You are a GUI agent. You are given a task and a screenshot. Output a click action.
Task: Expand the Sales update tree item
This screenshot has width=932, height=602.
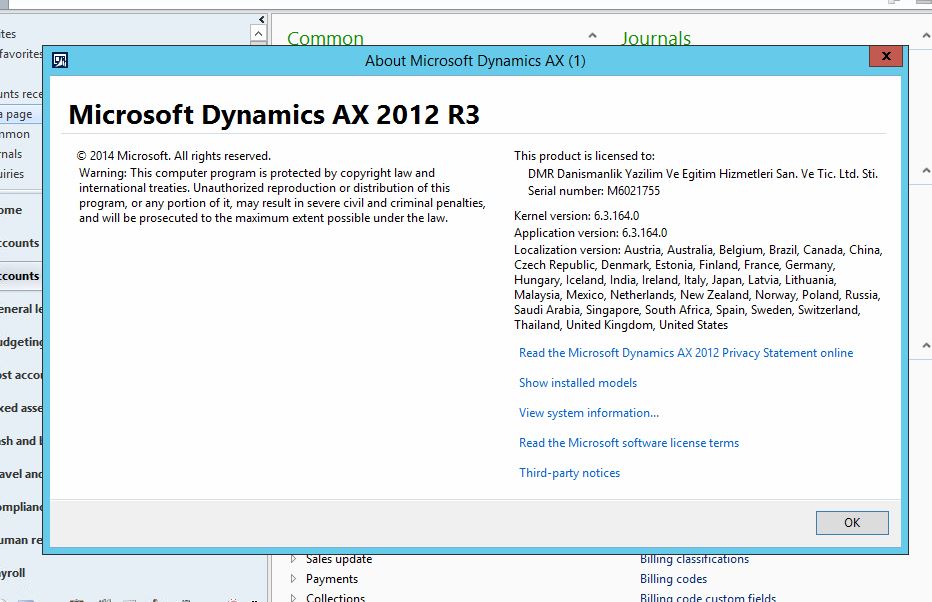click(293, 559)
